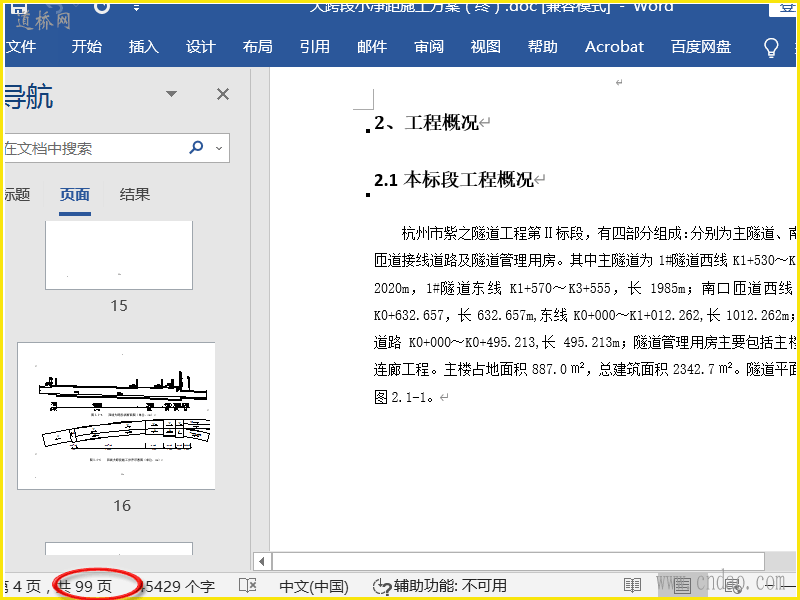
Task: Click the heading "2、工程概况" in the document
Action: click(x=427, y=123)
